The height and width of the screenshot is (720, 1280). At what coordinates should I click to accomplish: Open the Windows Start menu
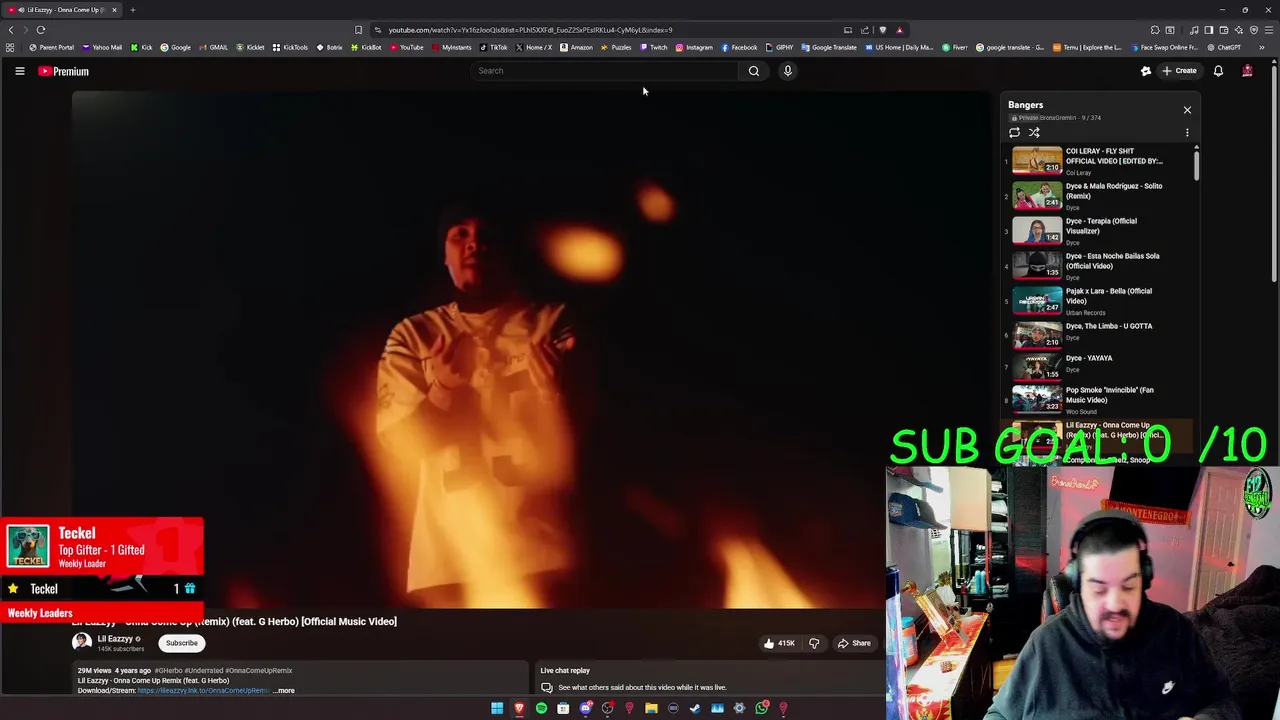(x=497, y=708)
